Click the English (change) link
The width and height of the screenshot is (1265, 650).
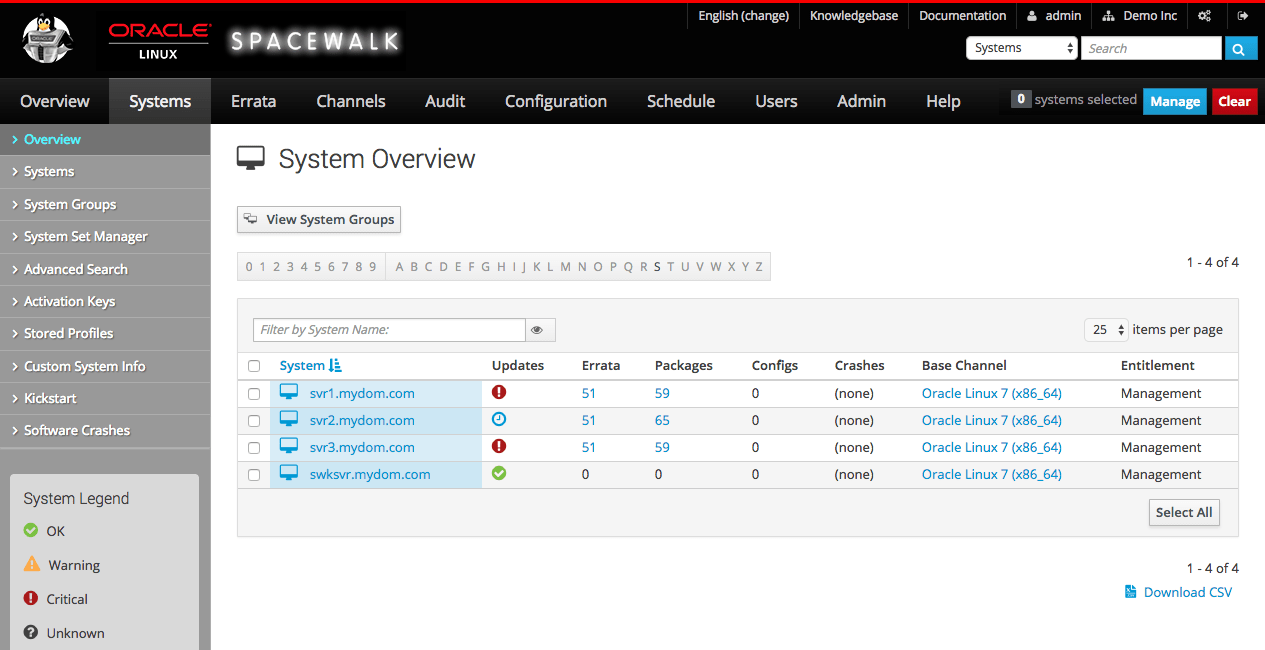tap(744, 16)
